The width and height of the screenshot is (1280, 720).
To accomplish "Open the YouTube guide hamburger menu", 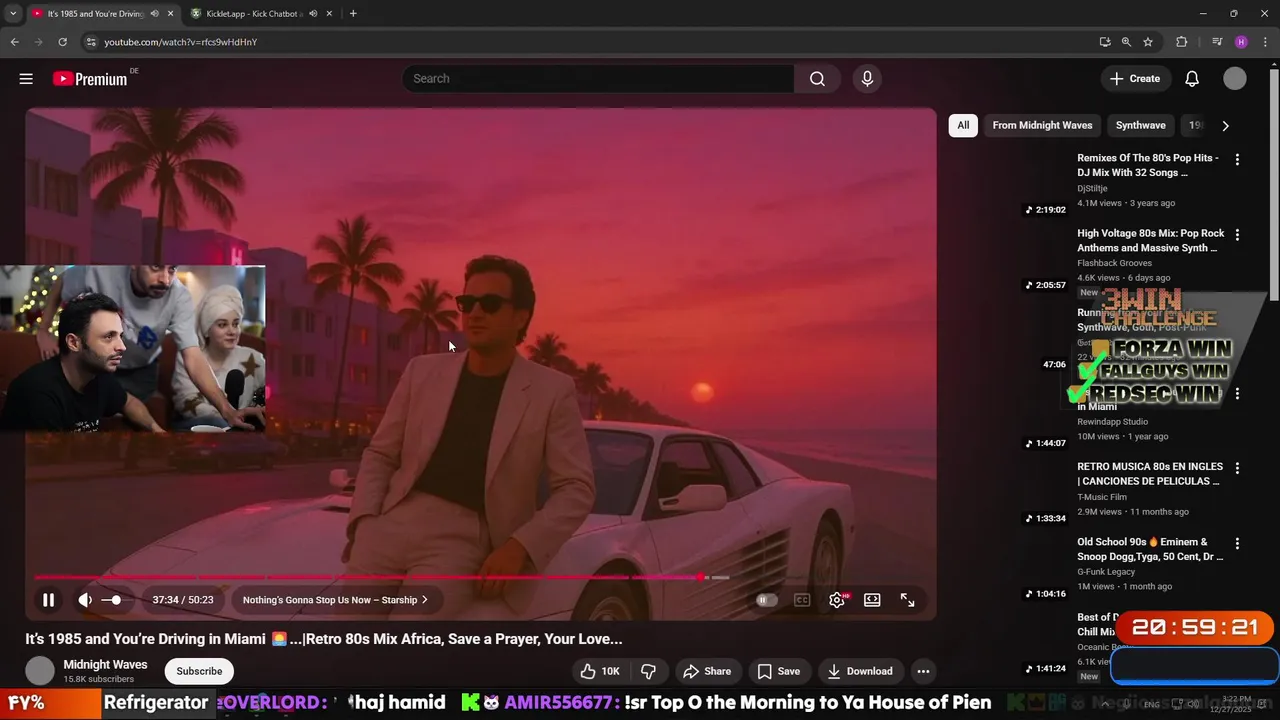I will 26,79.
